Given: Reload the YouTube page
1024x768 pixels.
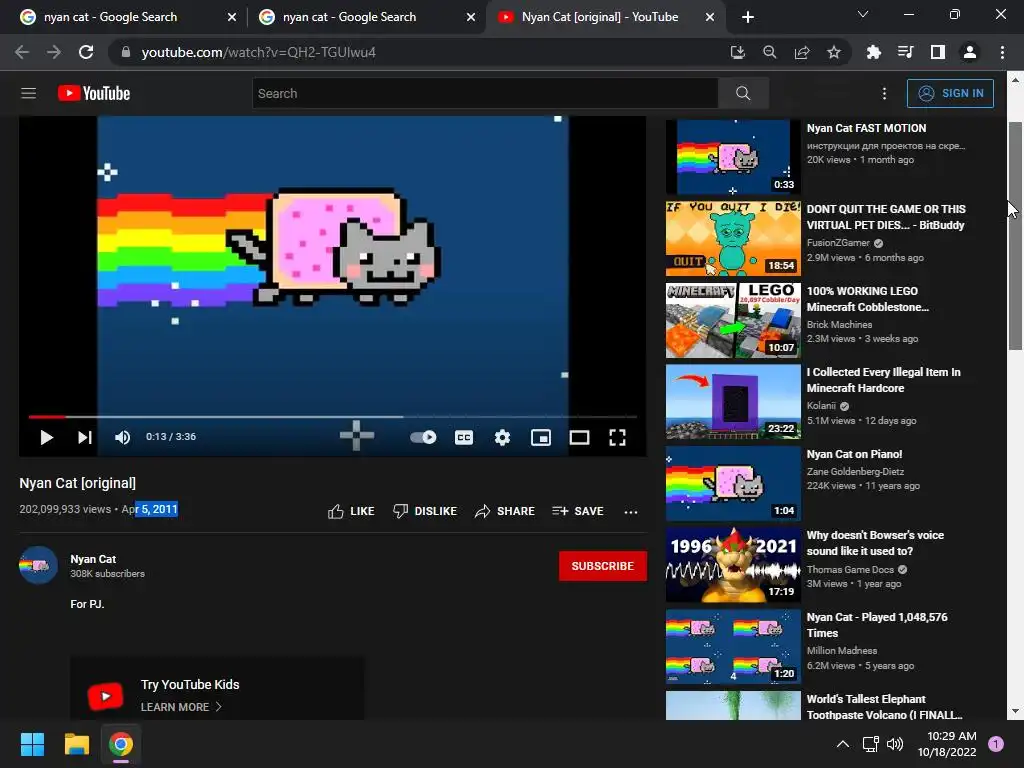Looking at the screenshot, I should [86, 52].
